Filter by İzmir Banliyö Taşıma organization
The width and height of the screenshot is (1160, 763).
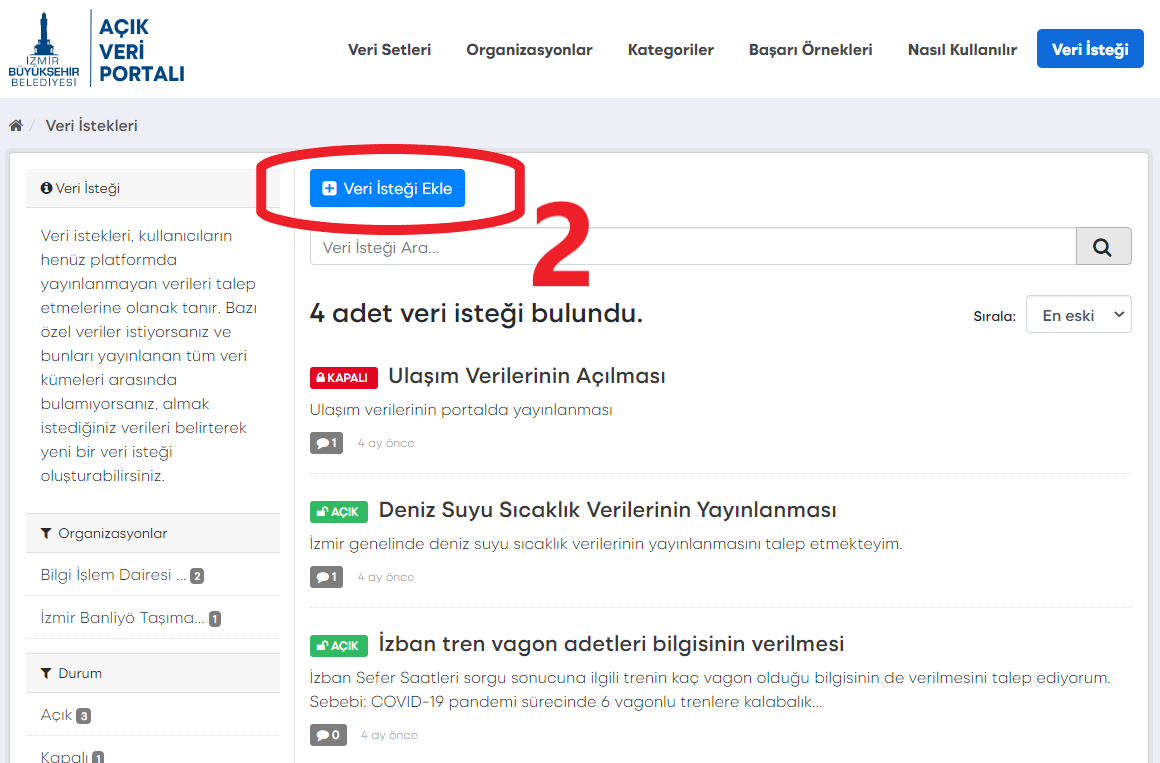122,618
